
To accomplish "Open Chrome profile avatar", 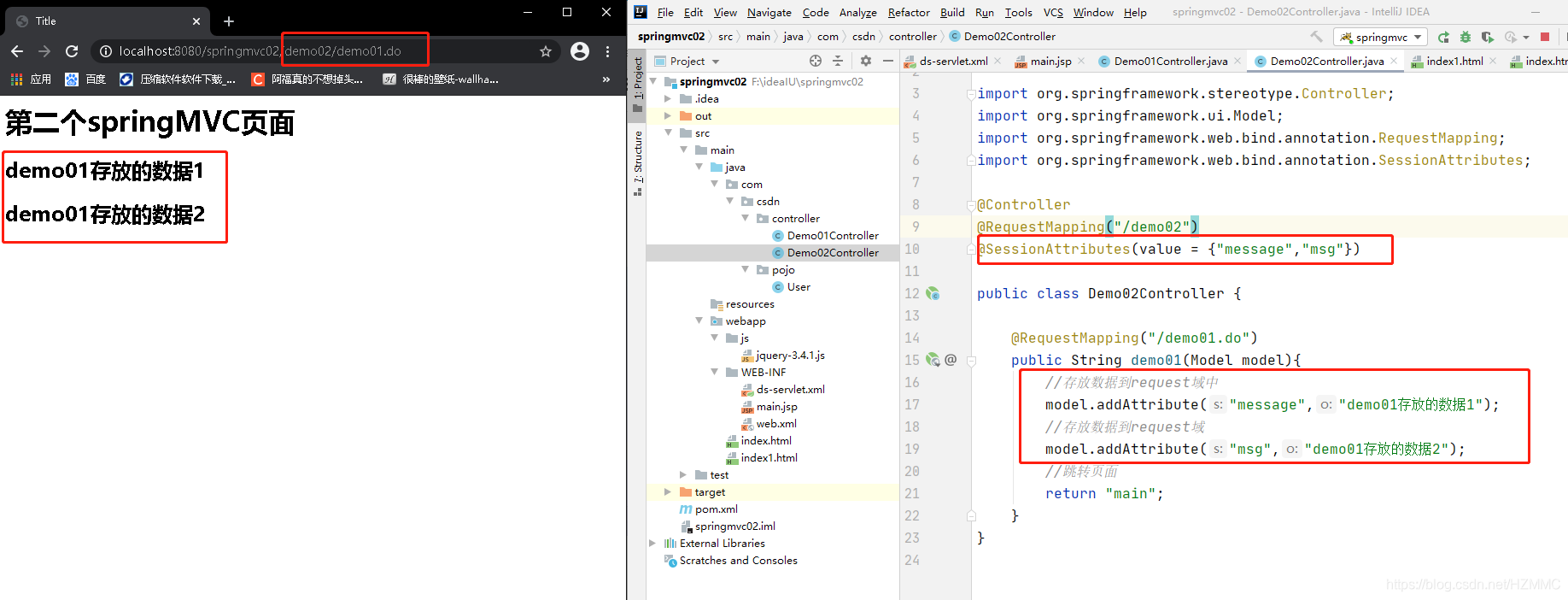I will [x=580, y=51].
